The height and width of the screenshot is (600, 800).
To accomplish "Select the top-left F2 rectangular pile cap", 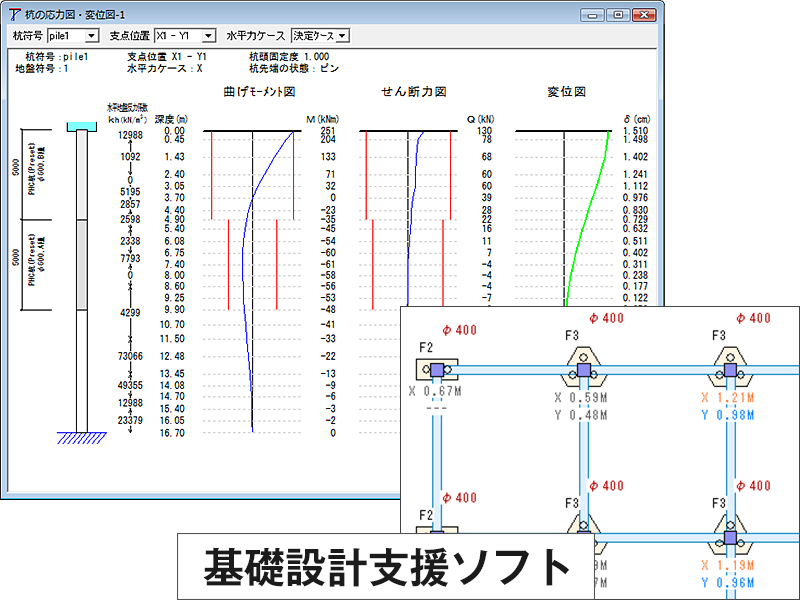I will tap(437, 371).
